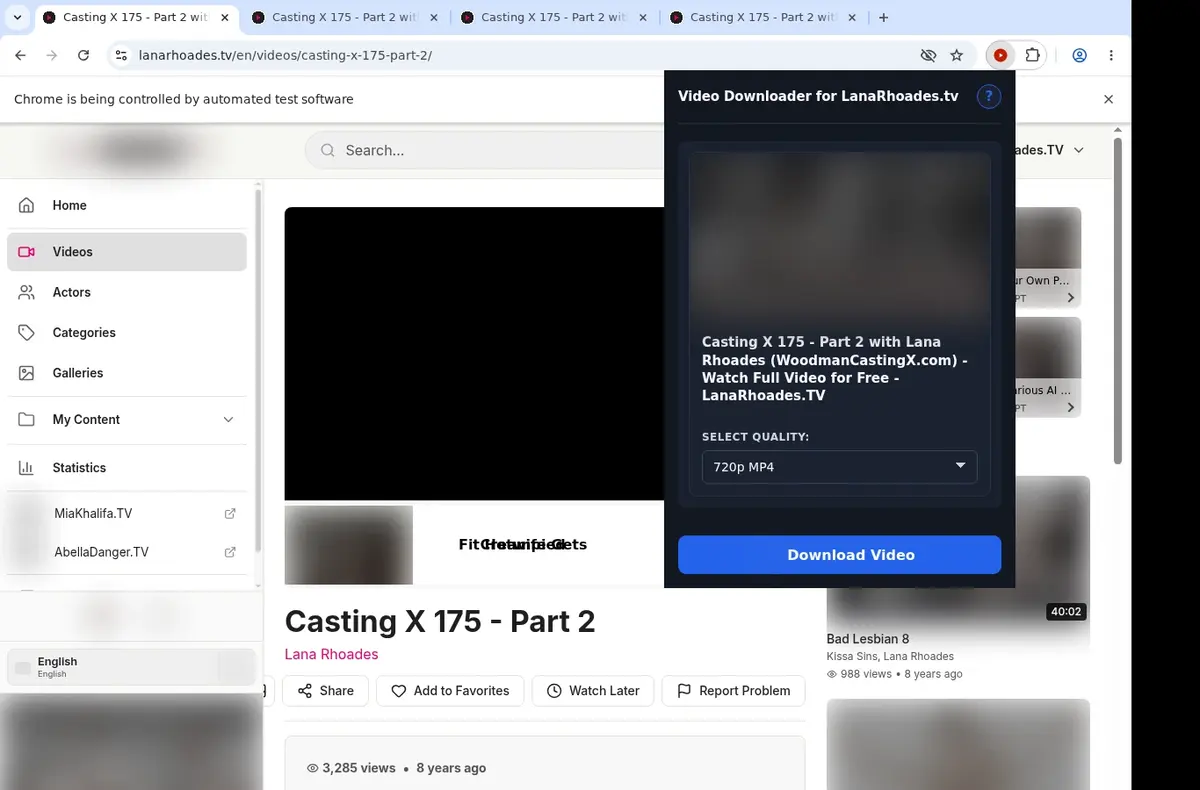Screen dimensions: 1200x790
Task: Expand the My Content section
Action: tap(127, 419)
